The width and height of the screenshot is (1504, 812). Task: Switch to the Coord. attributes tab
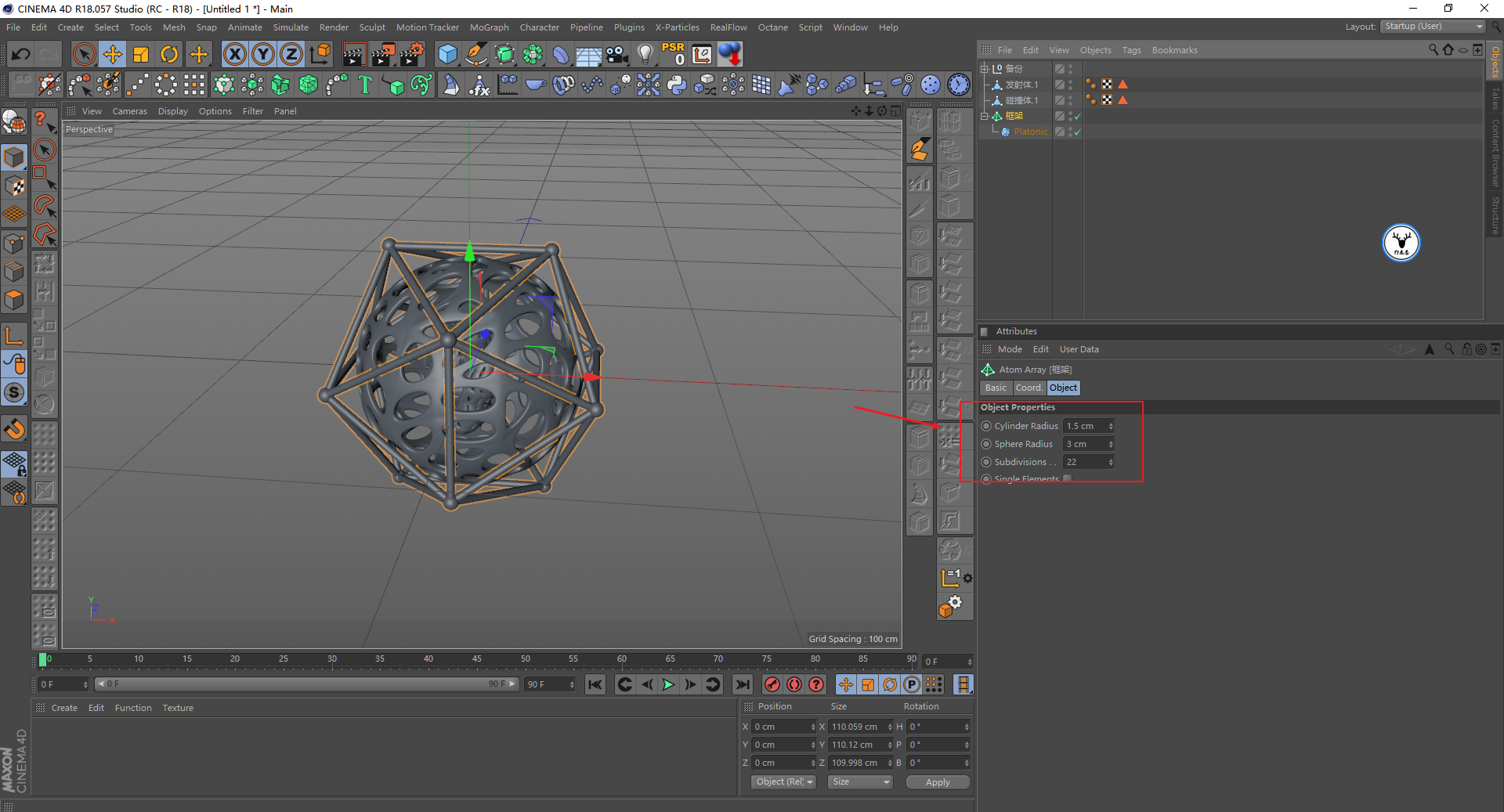pos(1029,388)
